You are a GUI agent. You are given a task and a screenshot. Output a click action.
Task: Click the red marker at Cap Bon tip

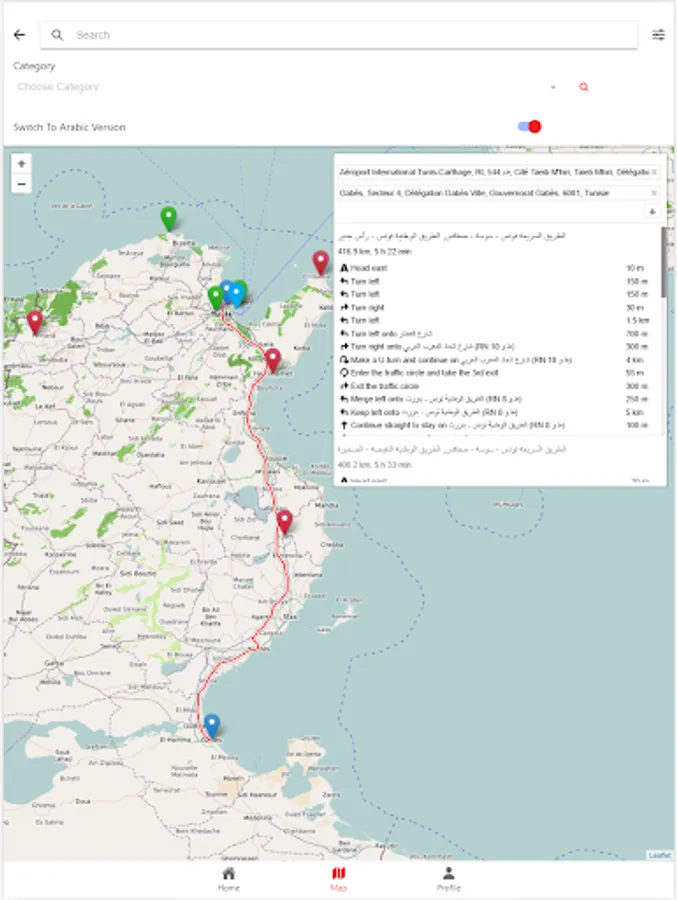[x=320, y=262]
